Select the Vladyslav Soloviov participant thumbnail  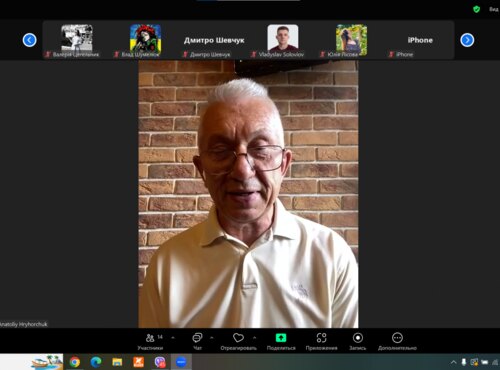(283, 40)
